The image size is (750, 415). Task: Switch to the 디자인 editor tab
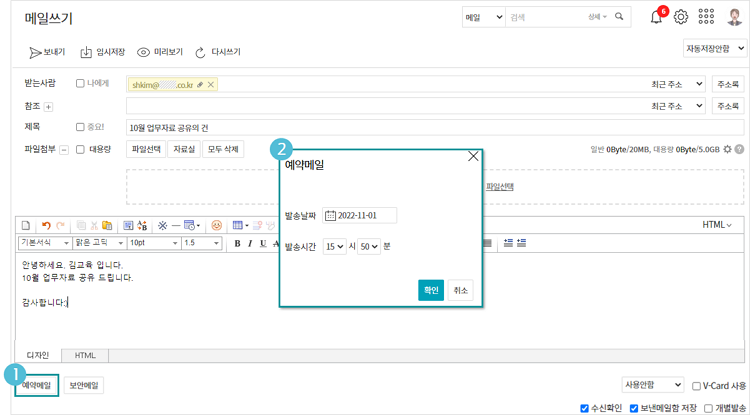coord(38,356)
